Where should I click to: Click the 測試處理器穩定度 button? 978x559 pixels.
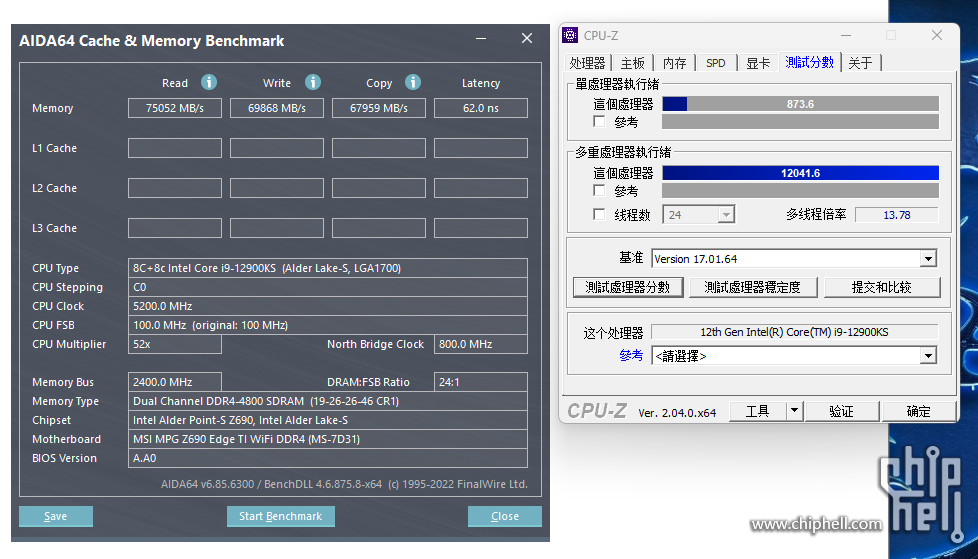[752, 287]
